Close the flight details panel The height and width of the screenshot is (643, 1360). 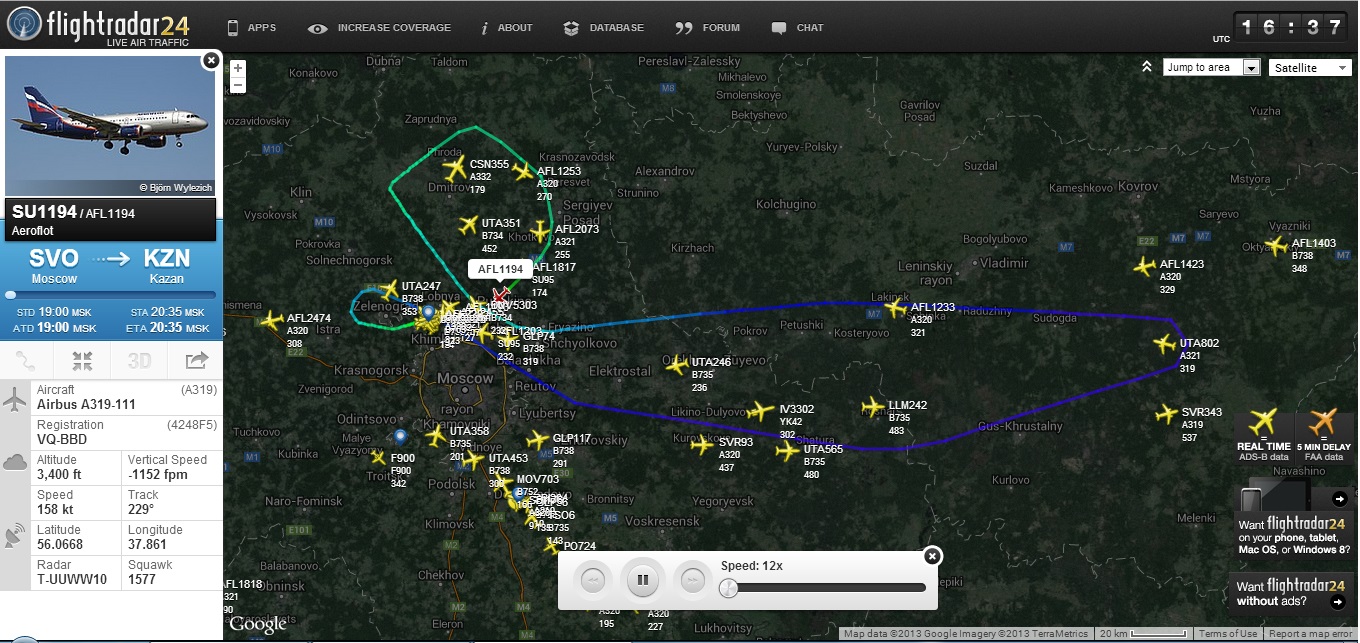click(210, 61)
